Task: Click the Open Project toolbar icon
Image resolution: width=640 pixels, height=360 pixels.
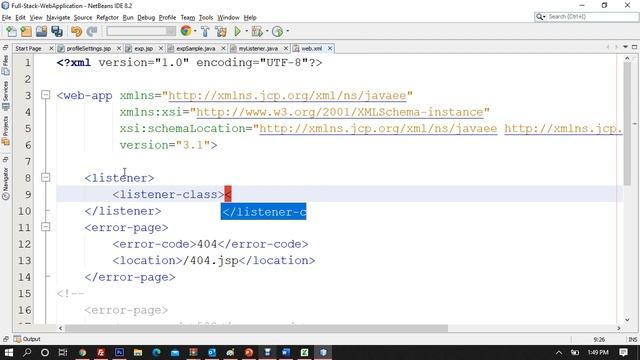Action: (41, 31)
